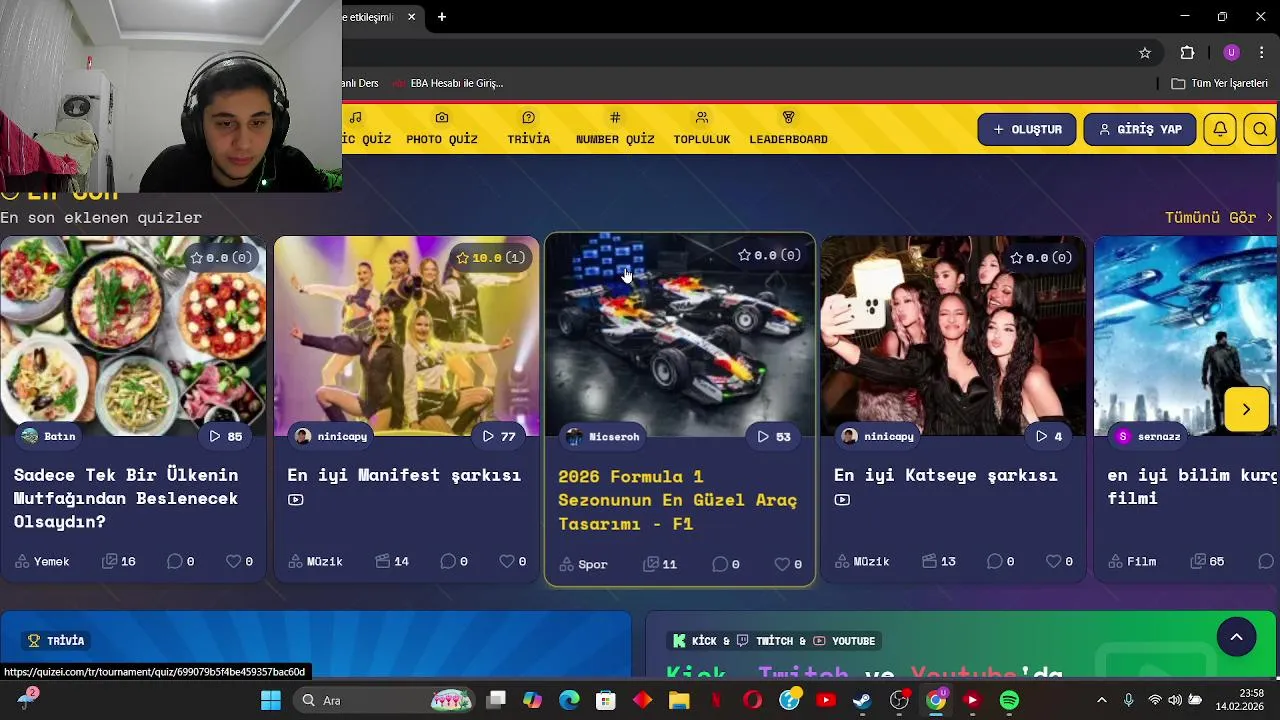The width and height of the screenshot is (1280, 720).
Task: Click the play count 85 on the food quiz
Action: click(226, 436)
